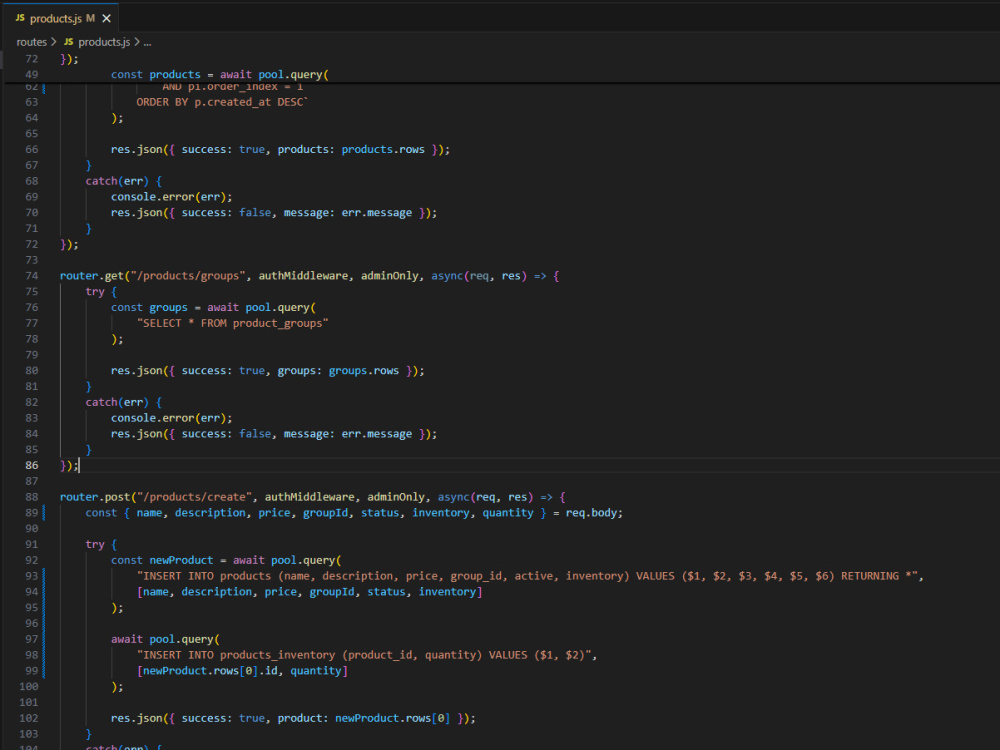Expand the breadcrumb ellipsis symbol list
The width and height of the screenshot is (1000, 750).
[147, 42]
